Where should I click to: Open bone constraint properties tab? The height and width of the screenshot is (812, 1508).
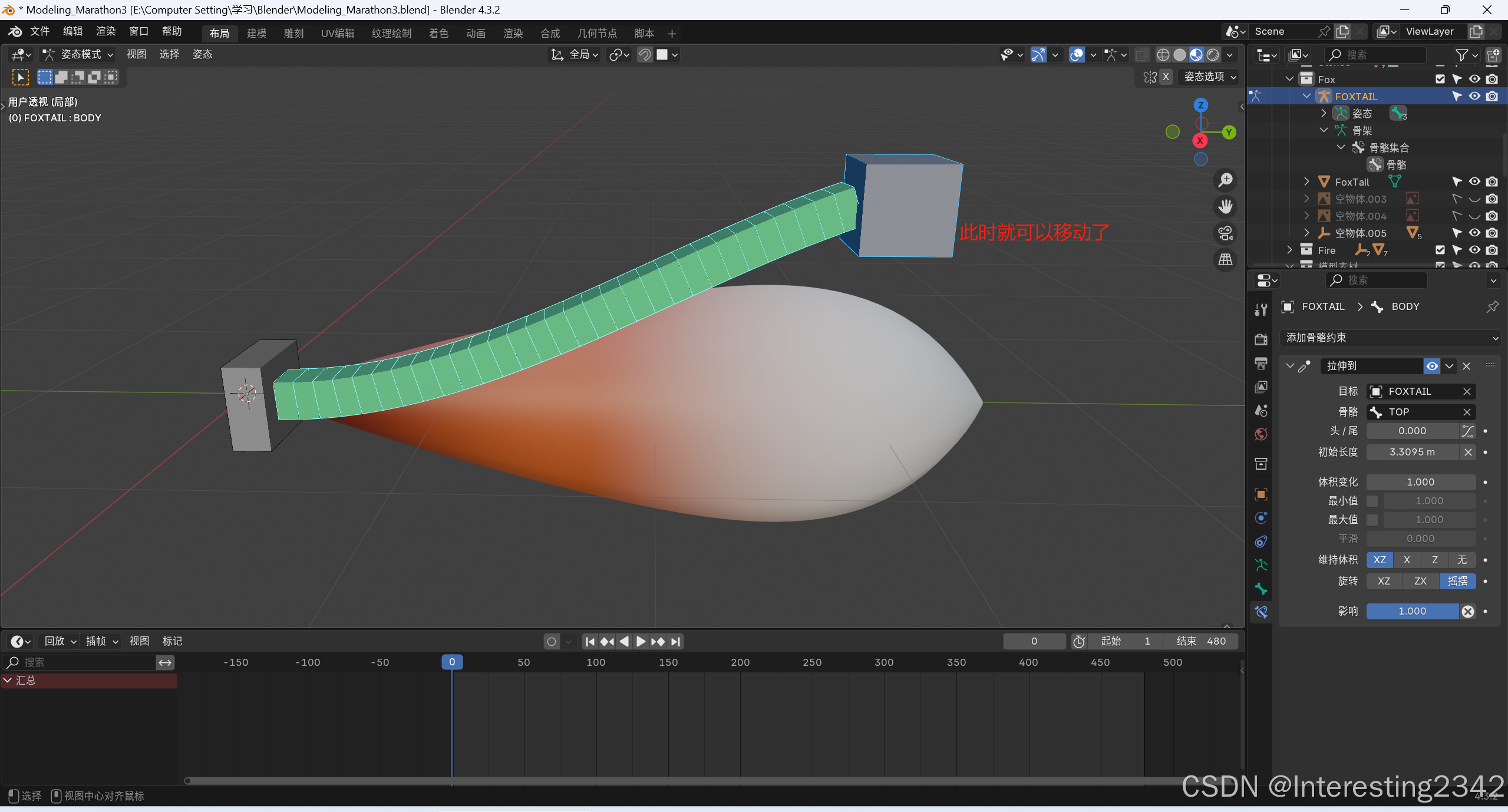point(1261,612)
